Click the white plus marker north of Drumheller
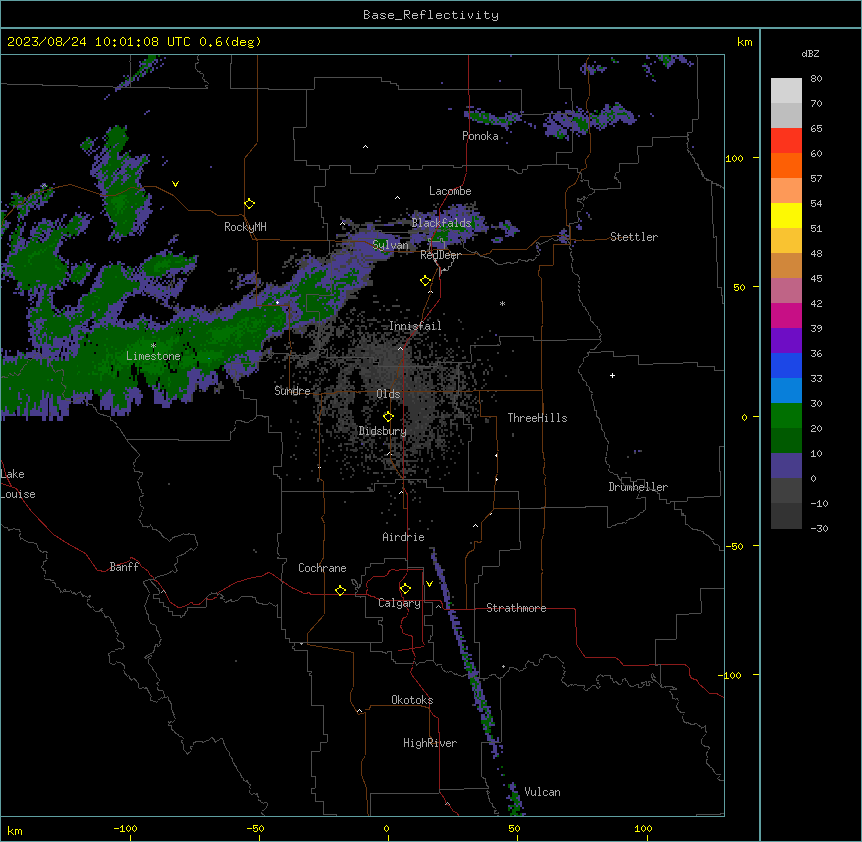Screen dimensions: 862x842 [612, 375]
